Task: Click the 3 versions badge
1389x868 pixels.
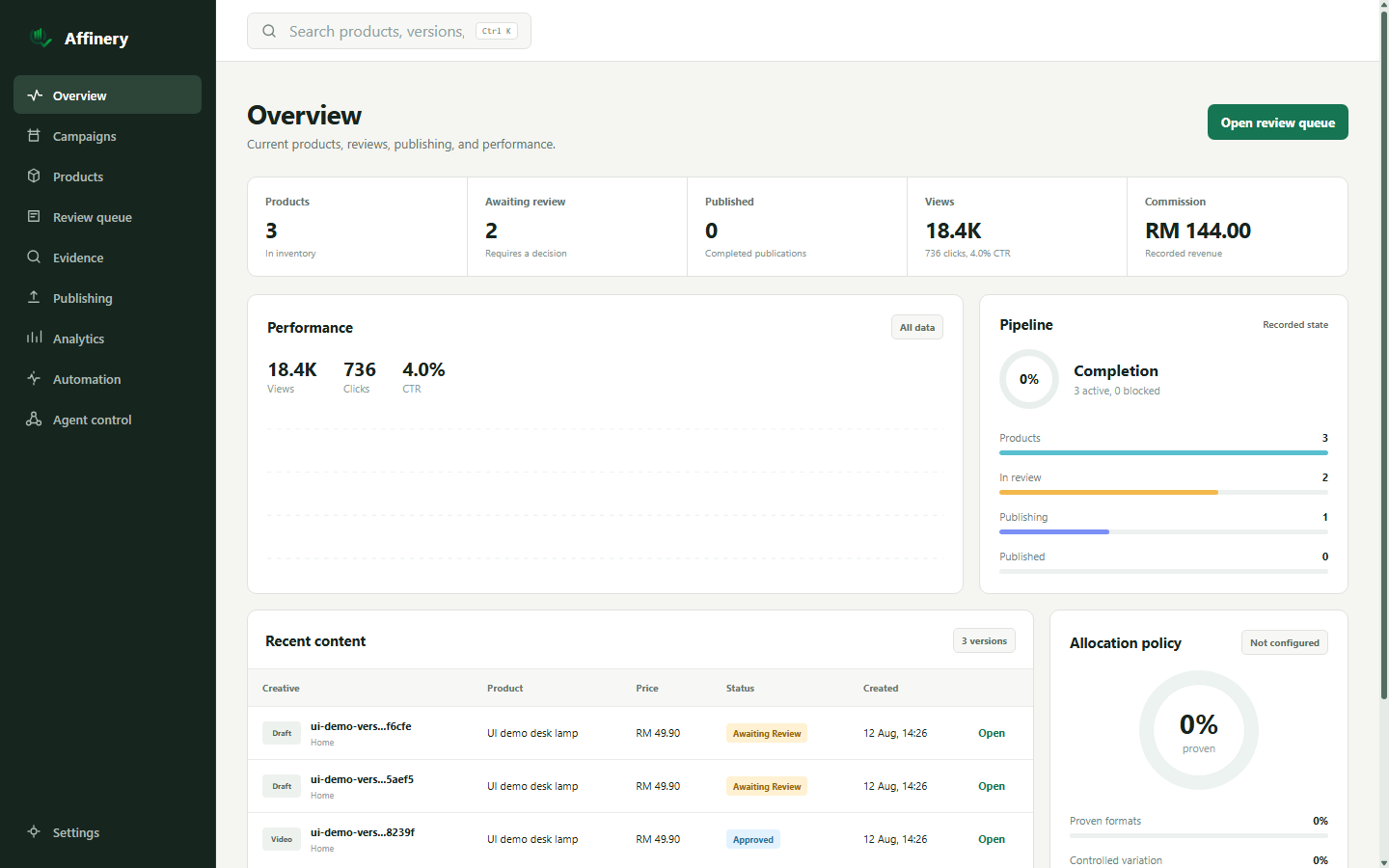Action: tap(984, 641)
